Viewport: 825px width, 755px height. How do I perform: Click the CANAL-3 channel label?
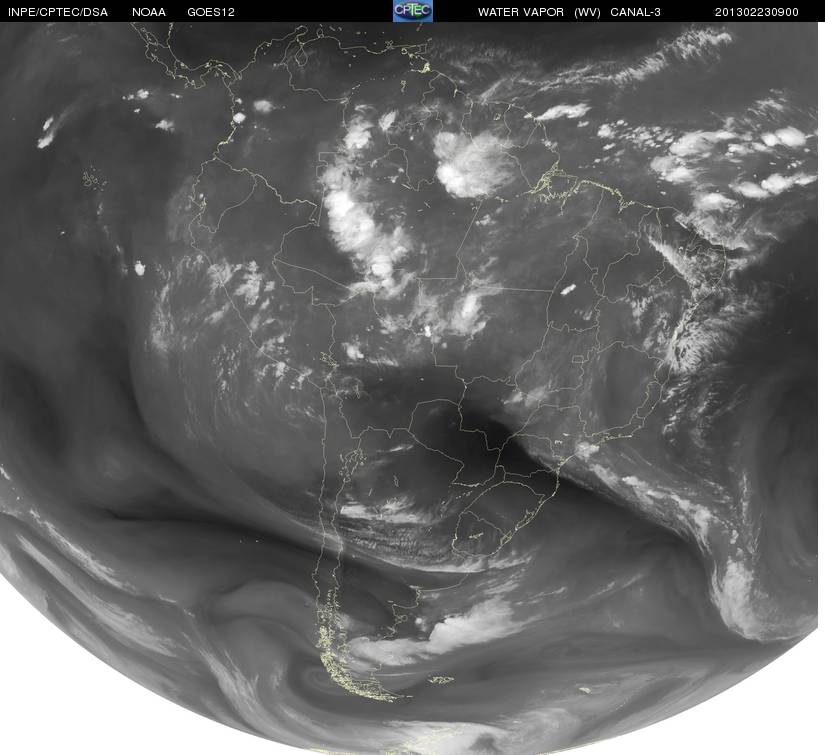tap(635, 12)
